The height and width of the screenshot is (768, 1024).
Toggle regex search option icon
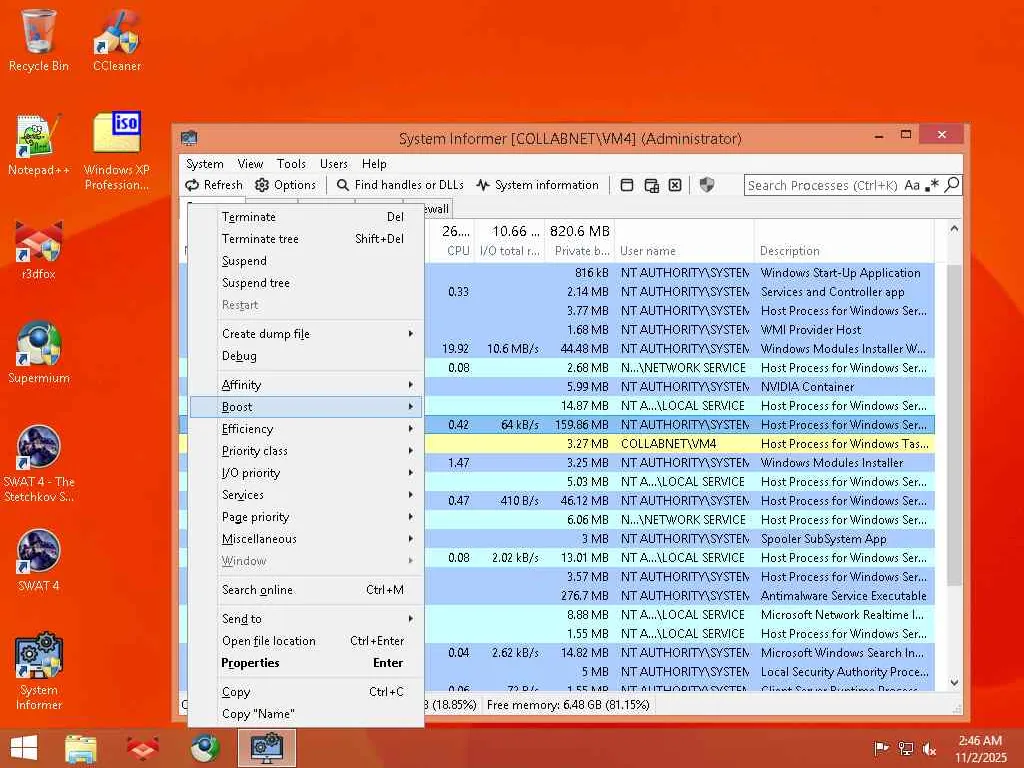pos(933,185)
